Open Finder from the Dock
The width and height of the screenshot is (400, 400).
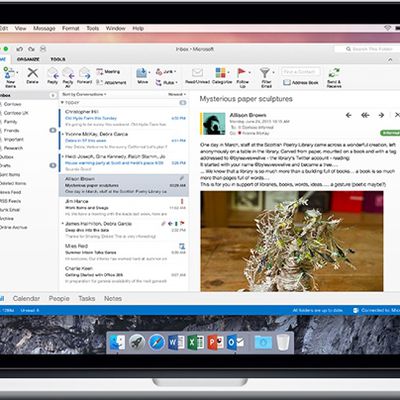click(117, 342)
